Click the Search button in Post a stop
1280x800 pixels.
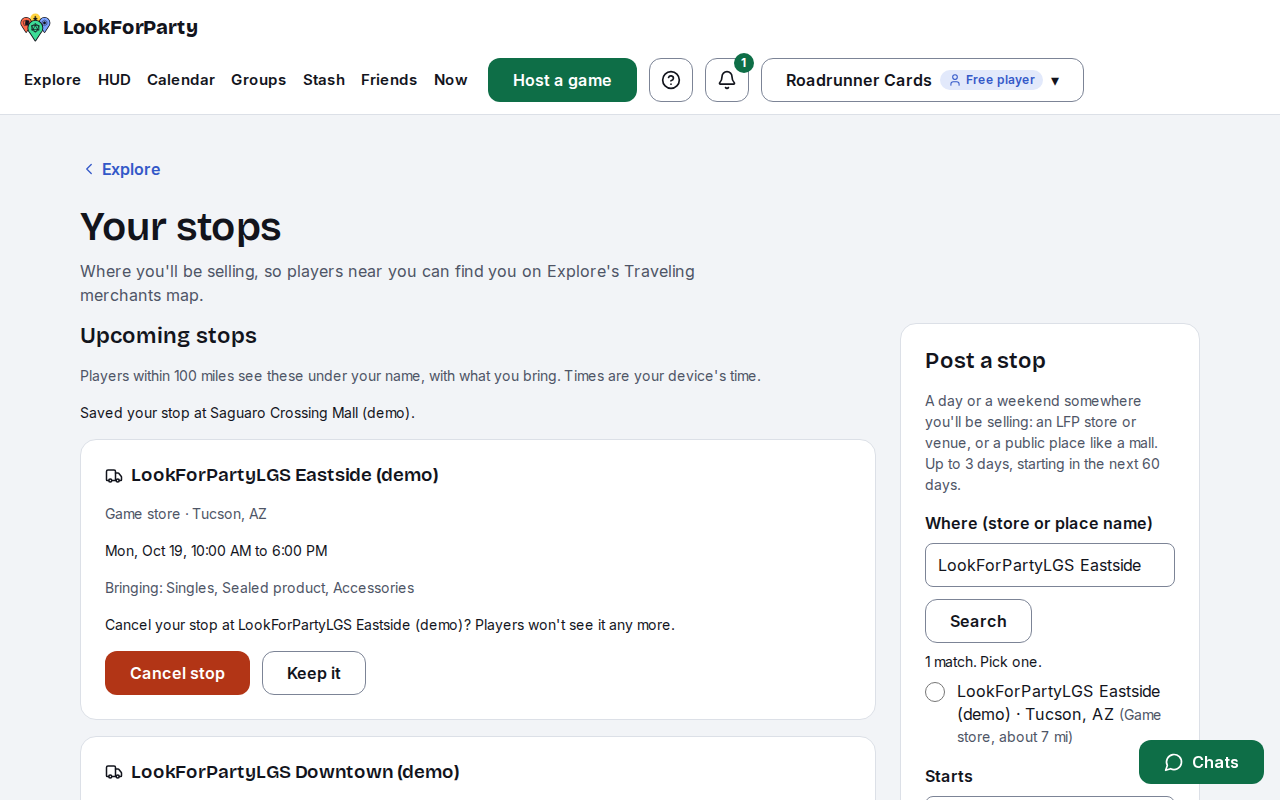[978, 621]
